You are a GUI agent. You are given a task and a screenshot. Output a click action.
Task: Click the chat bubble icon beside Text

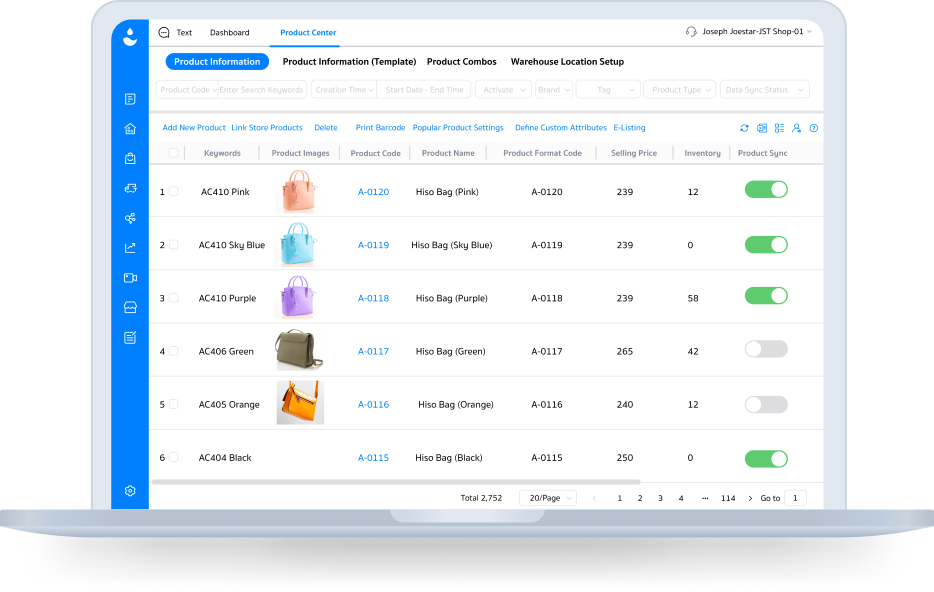(x=164, y=32)
